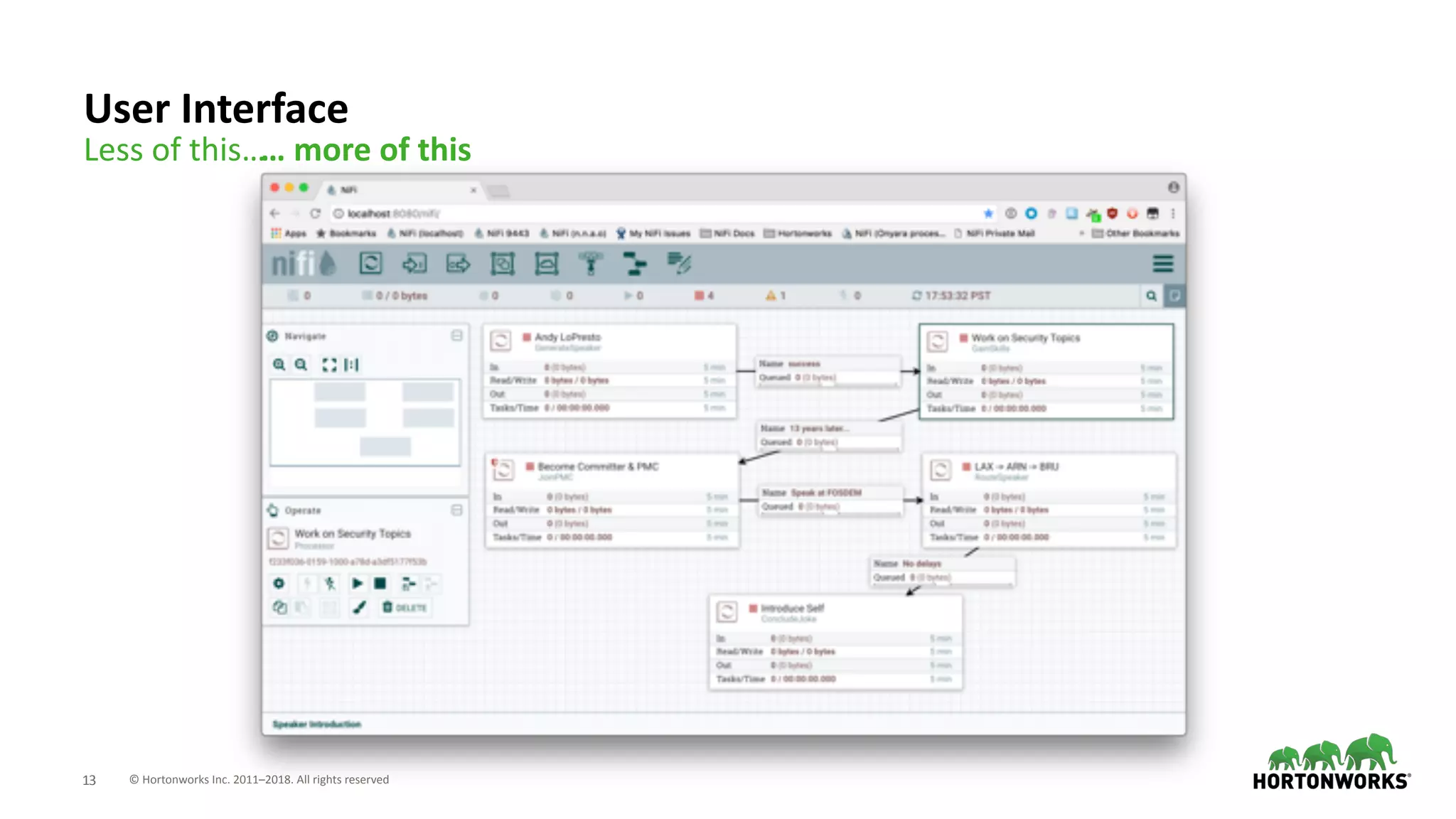Image resolution: width=1456 pixels, height=819 pixels.
Task: Create template from selection icon
Action: [x=408, y=584]
